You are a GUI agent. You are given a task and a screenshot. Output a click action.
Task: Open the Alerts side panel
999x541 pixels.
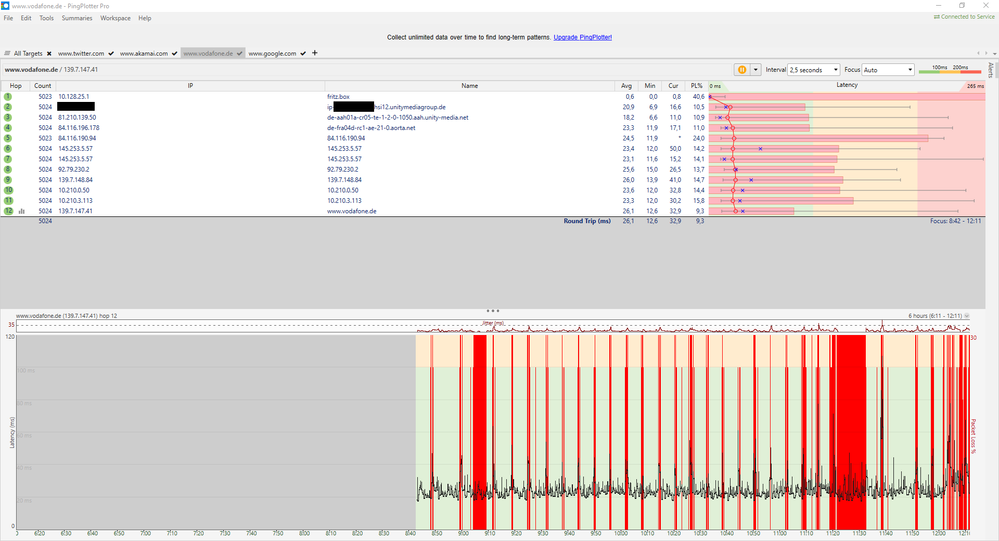tap(991, 70)
